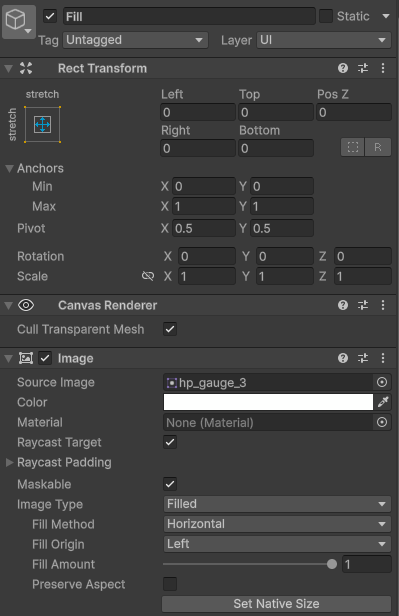
Task: Disable the Image component checkbox
Action: pos(45,358)
